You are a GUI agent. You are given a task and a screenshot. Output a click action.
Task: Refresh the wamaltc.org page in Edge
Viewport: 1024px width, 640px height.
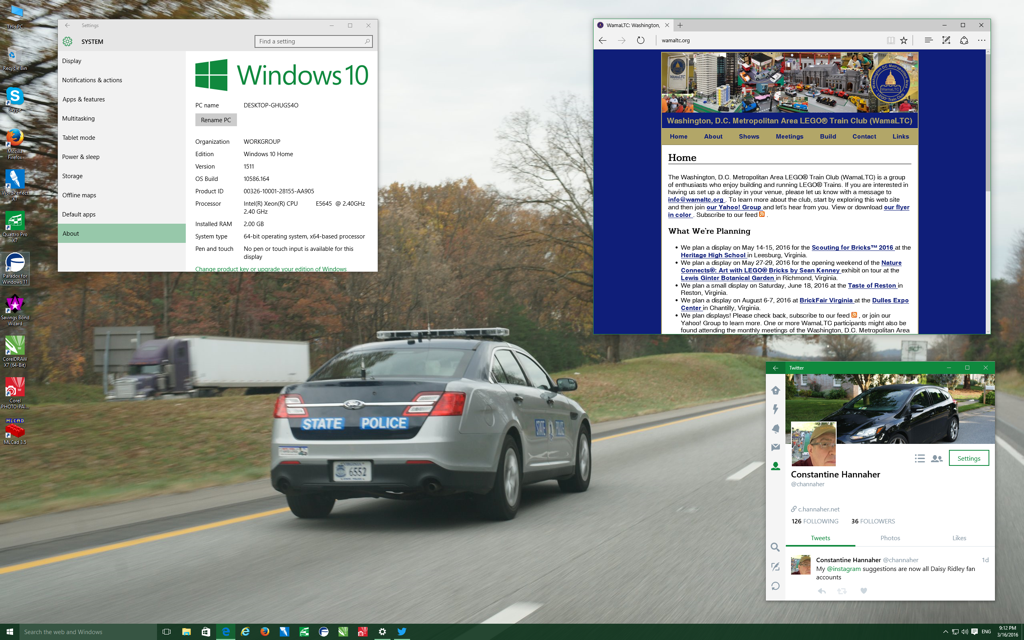click(640, 41)
